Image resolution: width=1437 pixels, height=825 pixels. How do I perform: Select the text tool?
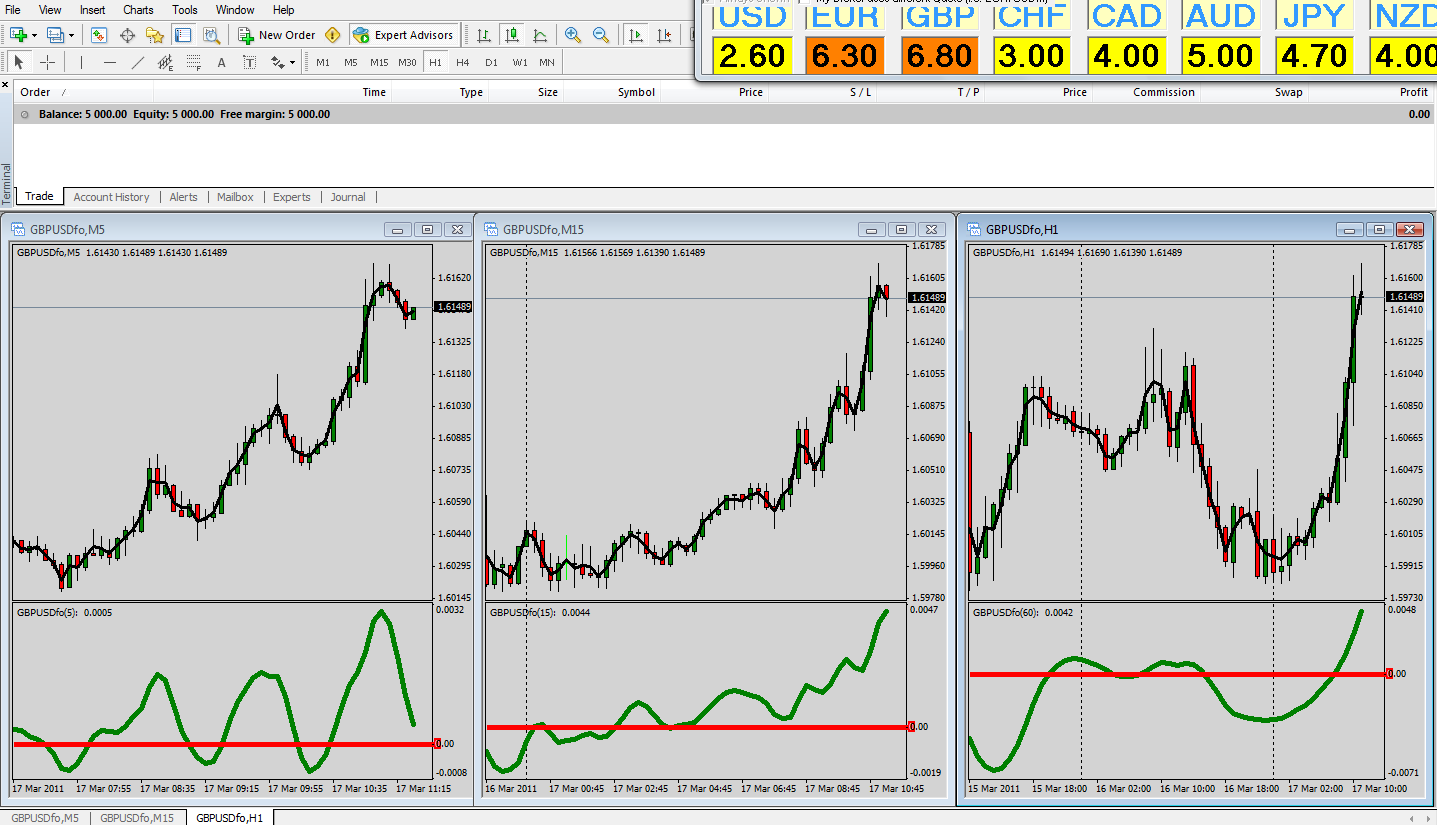221,62
